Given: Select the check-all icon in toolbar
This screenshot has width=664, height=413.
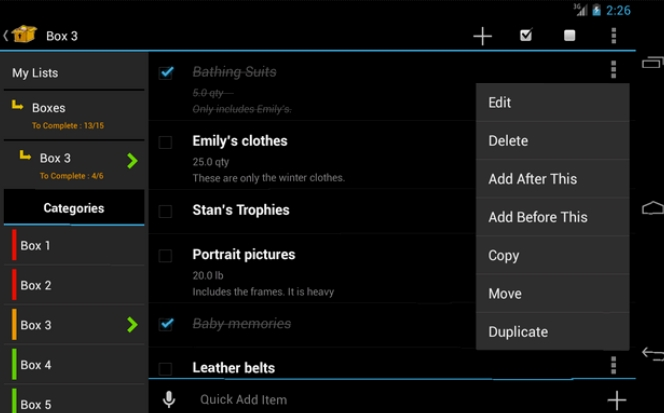Looking at the screenshot, I should pyautogui.click(x=526, y=35).
